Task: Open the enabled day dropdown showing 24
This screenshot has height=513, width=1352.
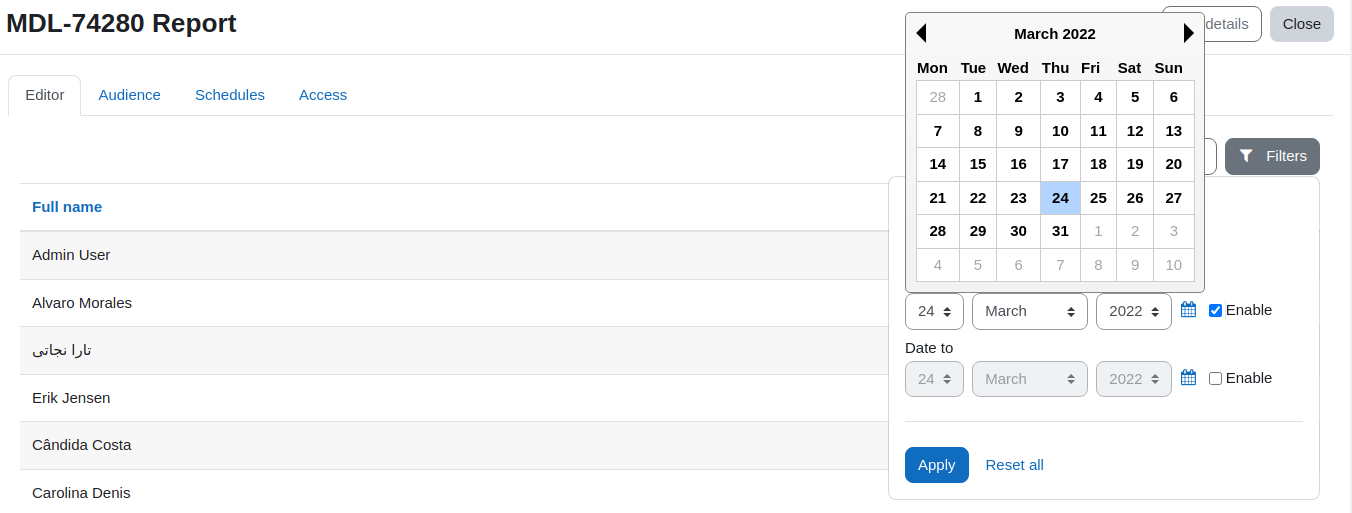Action: click(934, 311)
